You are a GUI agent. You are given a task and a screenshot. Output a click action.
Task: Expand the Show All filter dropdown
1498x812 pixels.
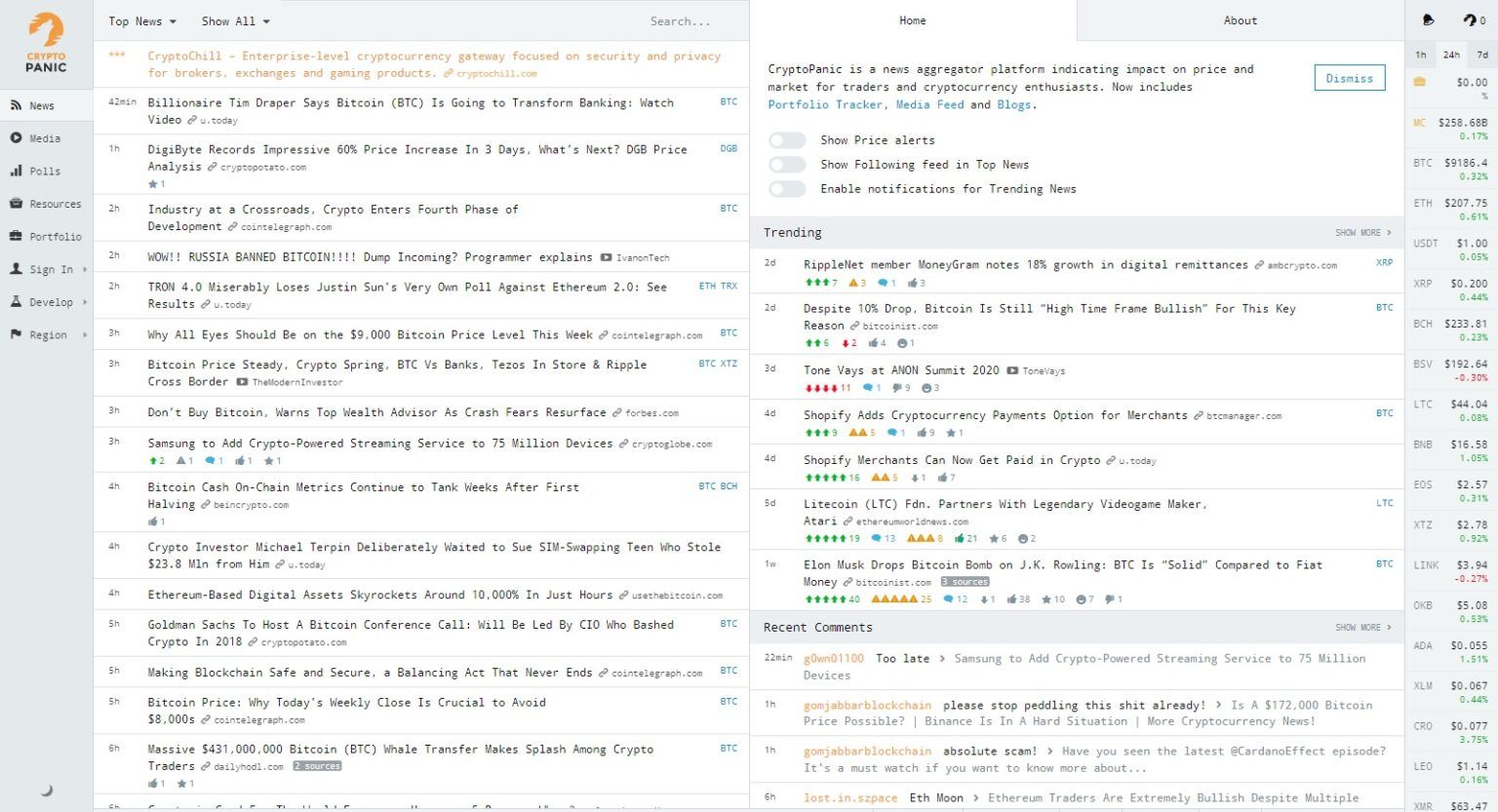[x=235, y=21]
